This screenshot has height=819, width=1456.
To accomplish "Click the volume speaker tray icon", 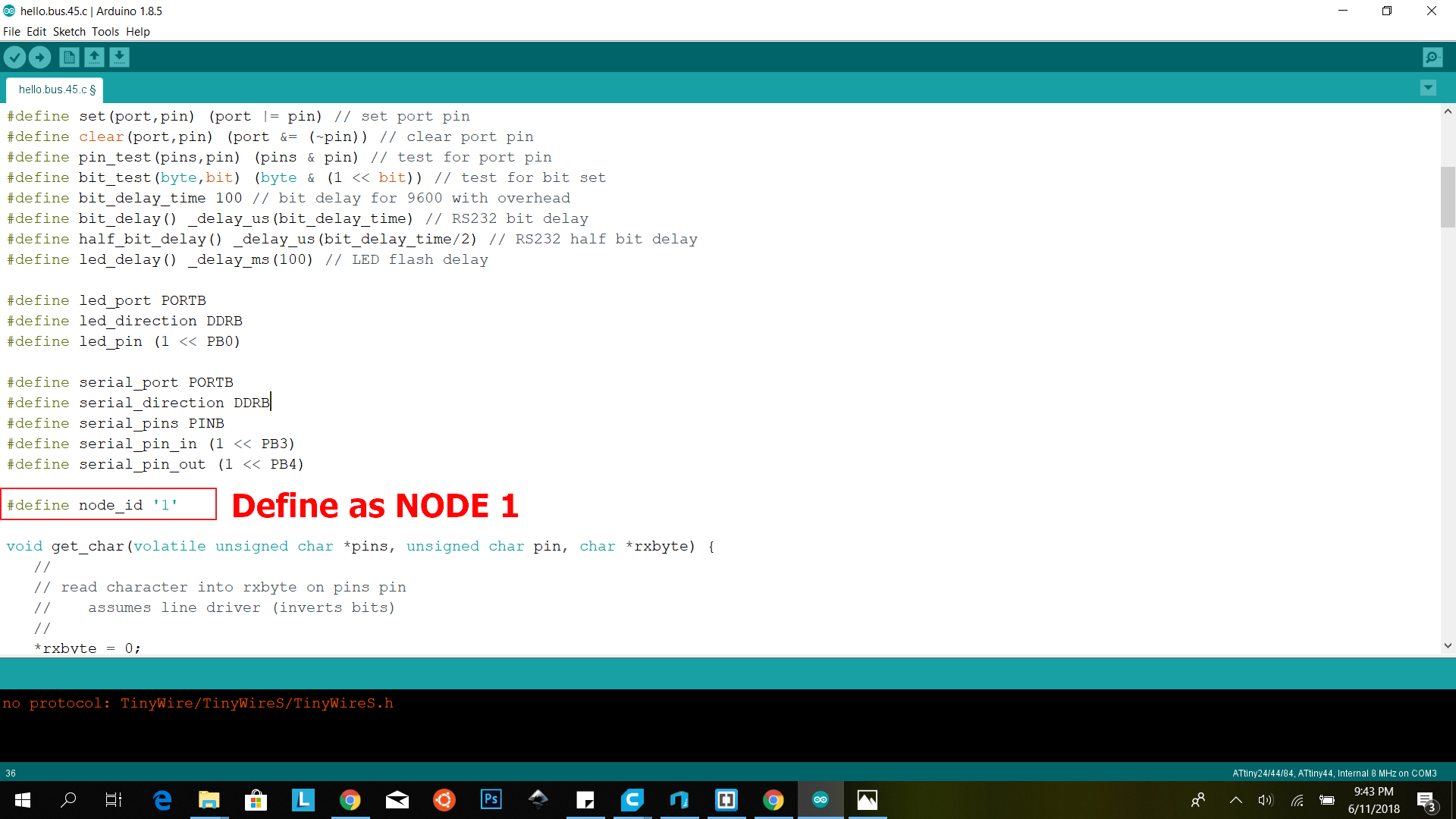I will coord(1265,800).
